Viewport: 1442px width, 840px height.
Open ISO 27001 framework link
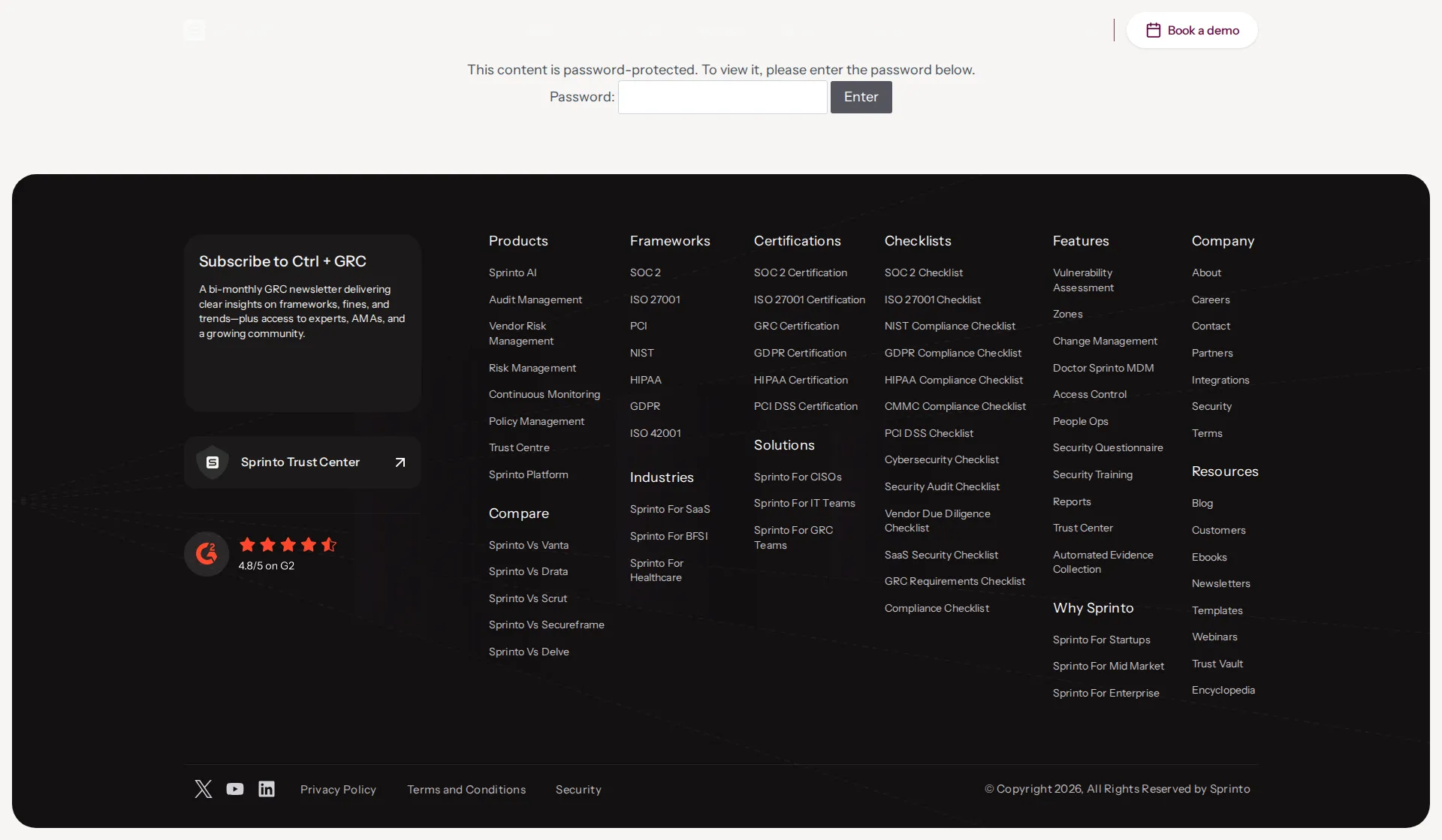[x=655, y=300]
